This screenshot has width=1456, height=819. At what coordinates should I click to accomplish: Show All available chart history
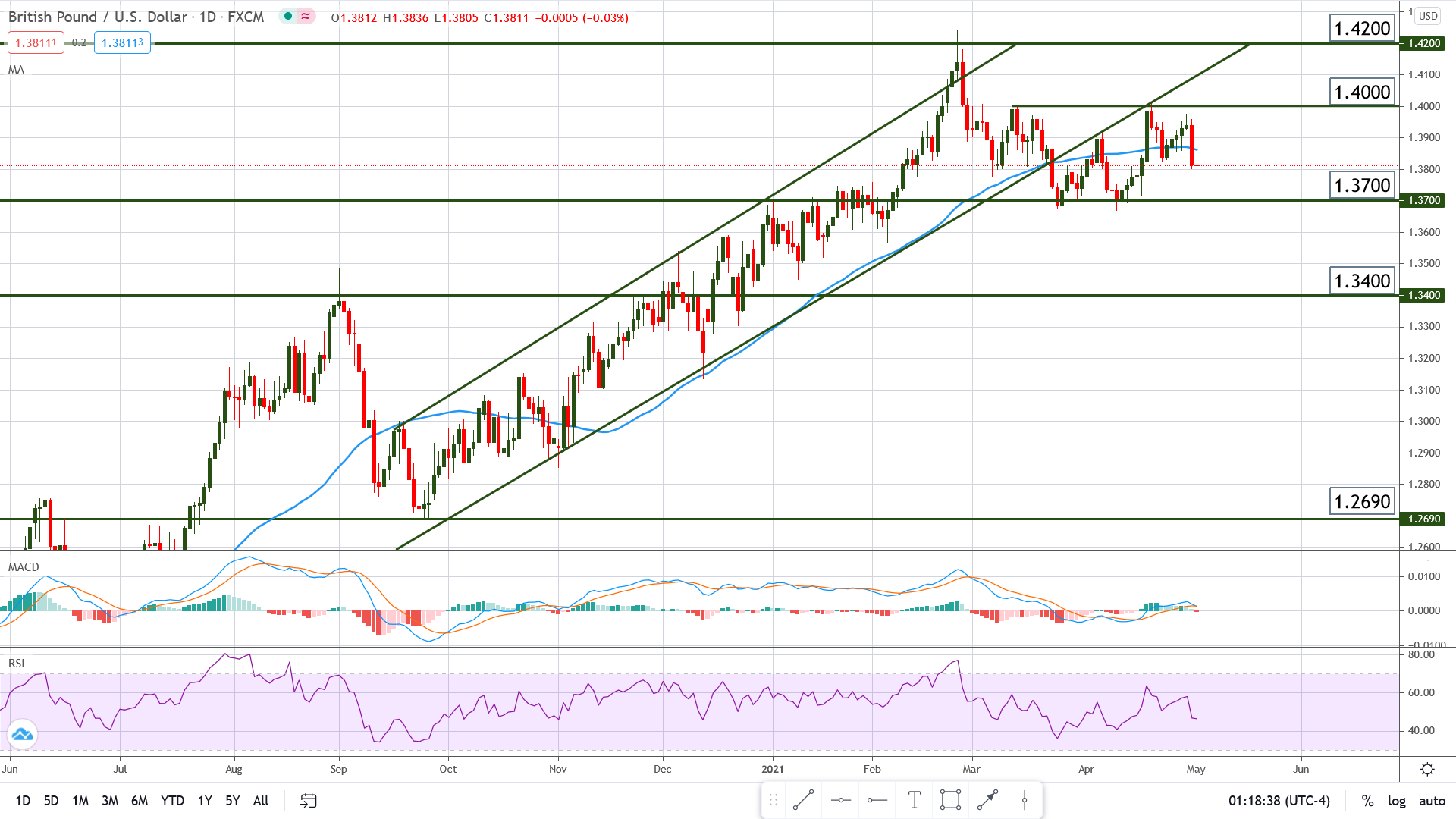click(x=261, y=801)
